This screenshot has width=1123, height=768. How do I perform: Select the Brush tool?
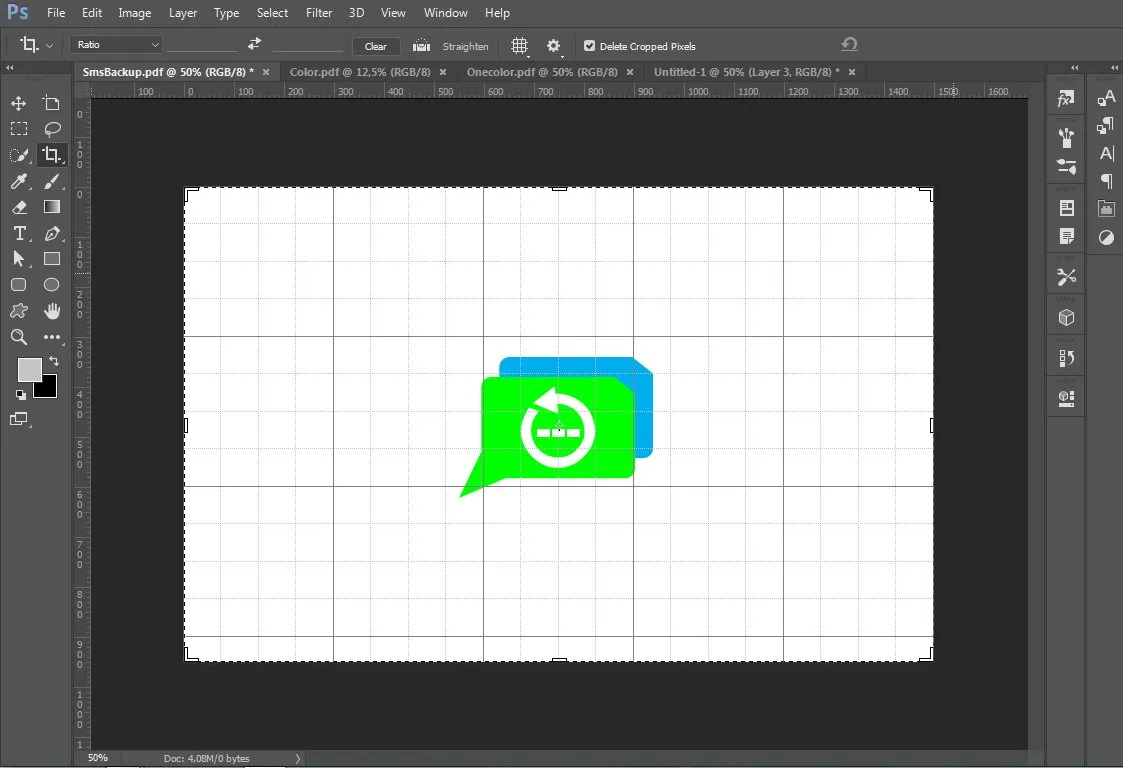(52, 181)
